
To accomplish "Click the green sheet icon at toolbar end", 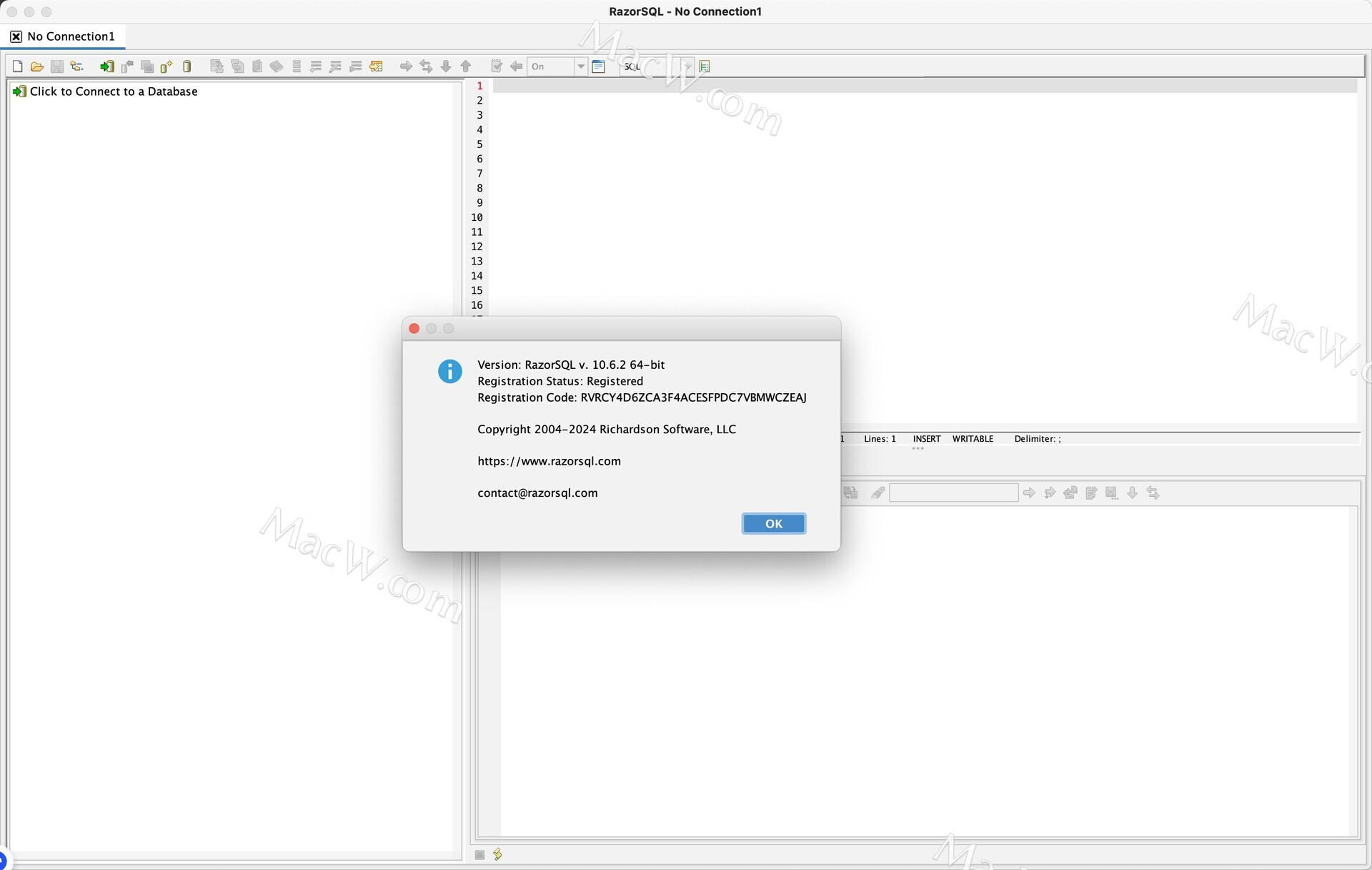I will point(705,66).
